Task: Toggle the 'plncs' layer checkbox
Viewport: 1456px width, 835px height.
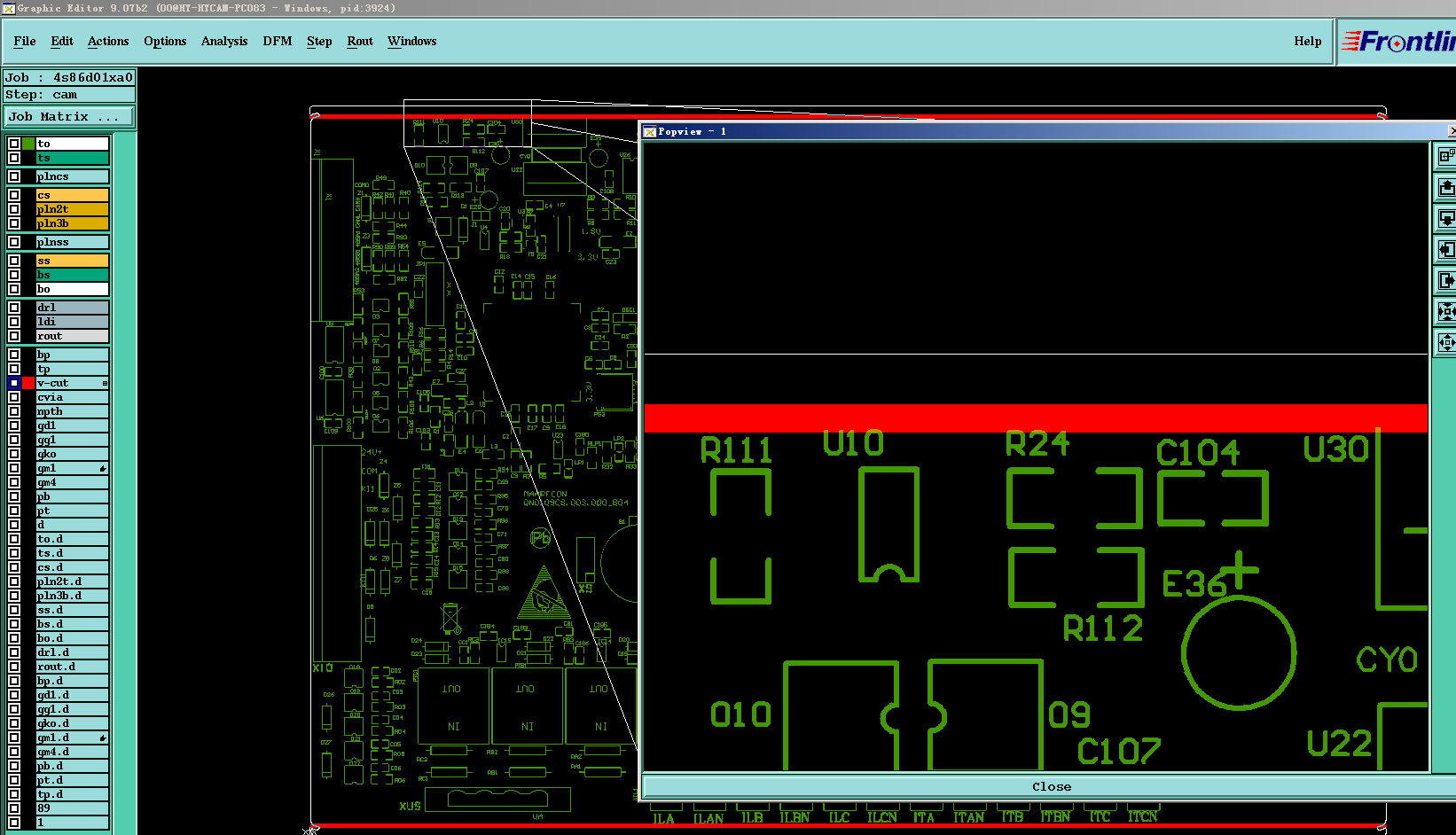Action: pos(14,176)
